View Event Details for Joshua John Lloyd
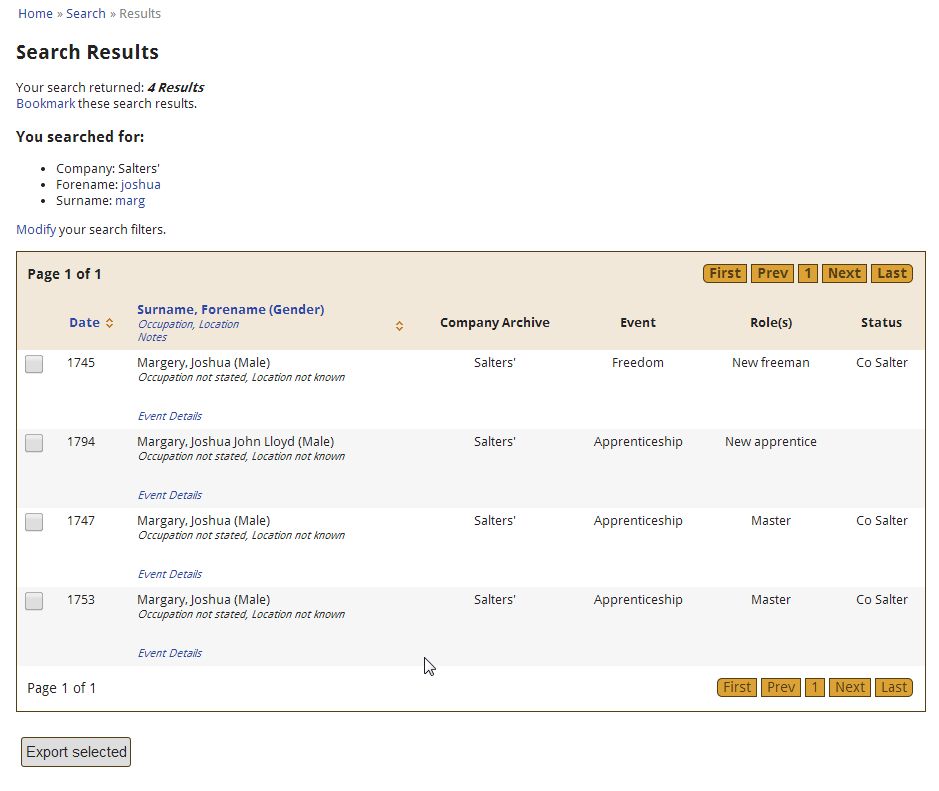Viewport: 939px width, 791px height. coord(169,495)
